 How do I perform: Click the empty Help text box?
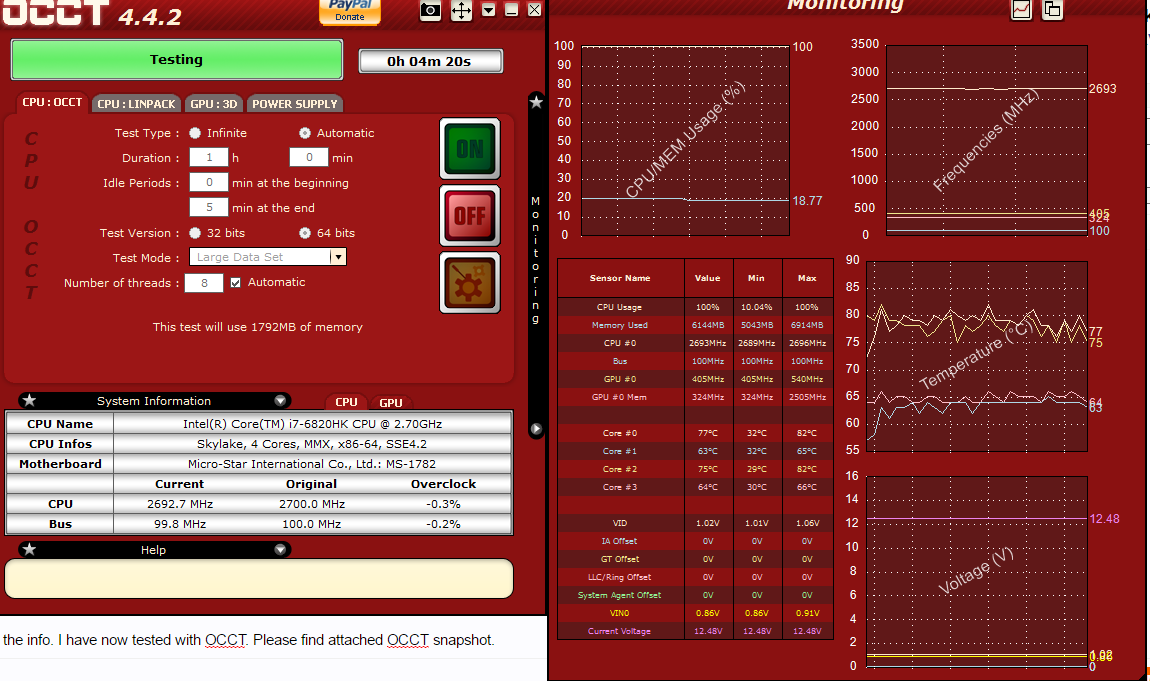(259, 579)
